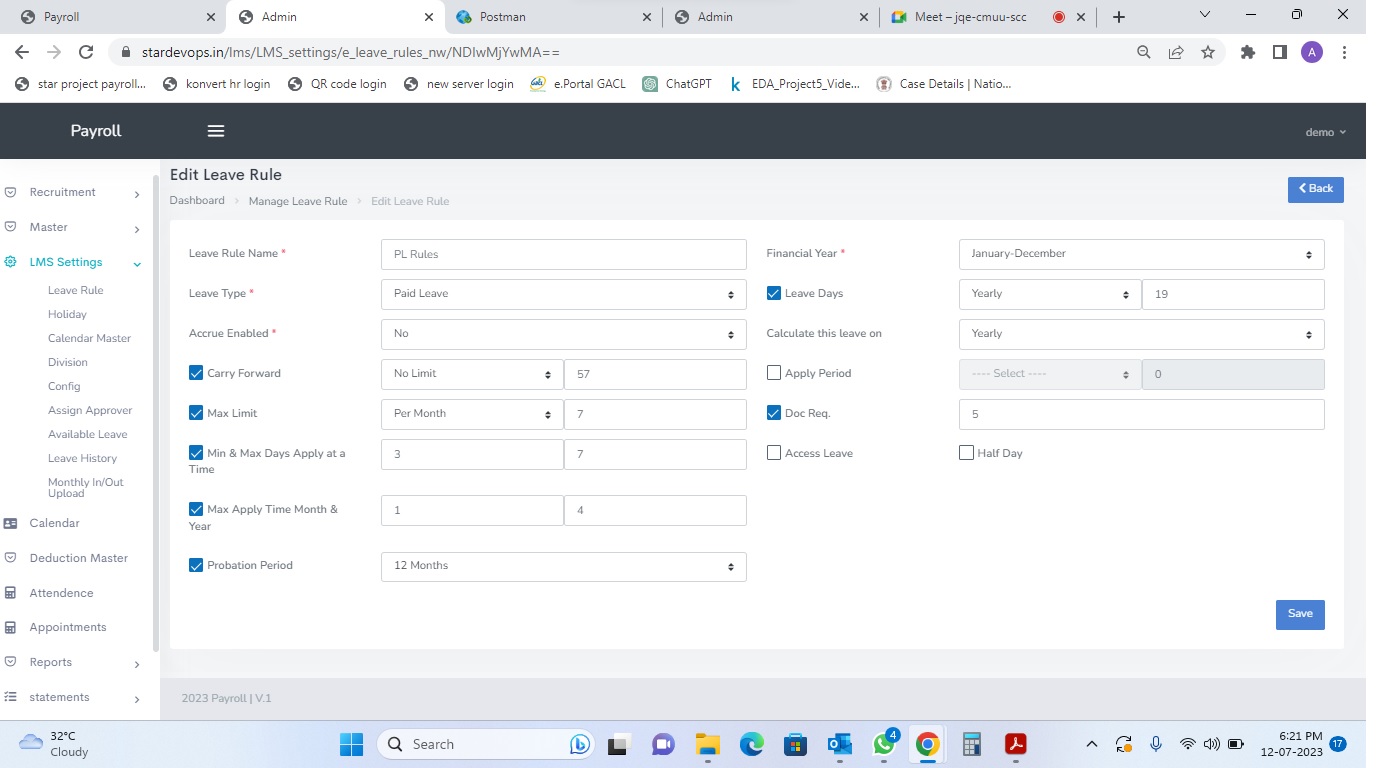
Task: Uncheck the Leave Days checkbox
Action: pyautogui.click(x=774, y=293)
